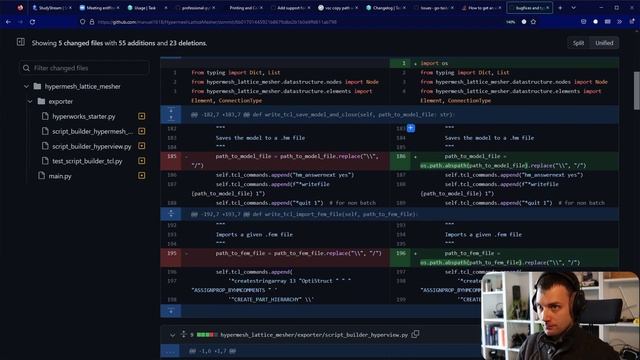The image size is (640, 360).
Task: List all tabs dropdown arrow
Action: tap(573, 8)
